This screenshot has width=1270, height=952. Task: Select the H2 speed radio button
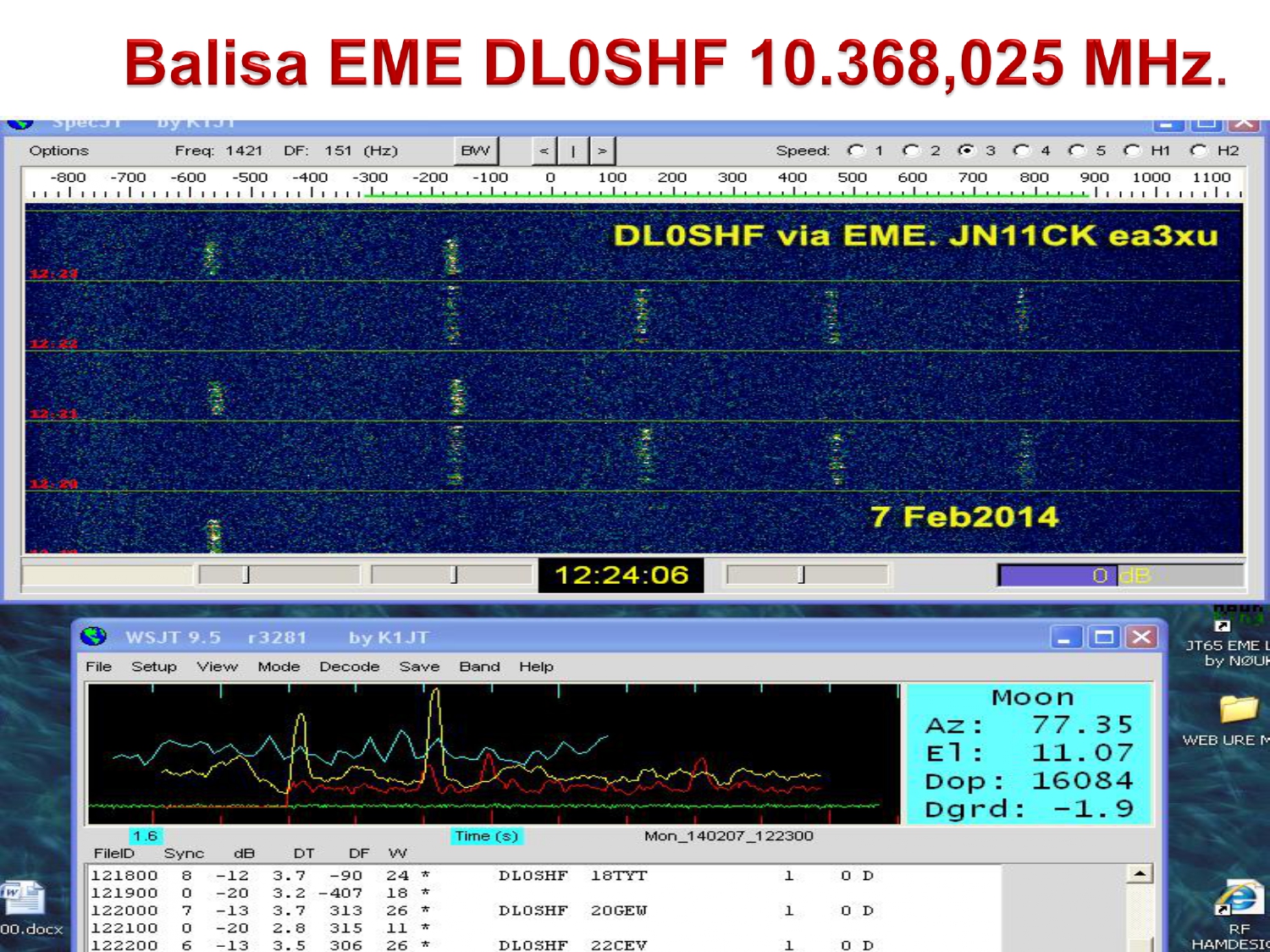click(x=1198, y=151)
